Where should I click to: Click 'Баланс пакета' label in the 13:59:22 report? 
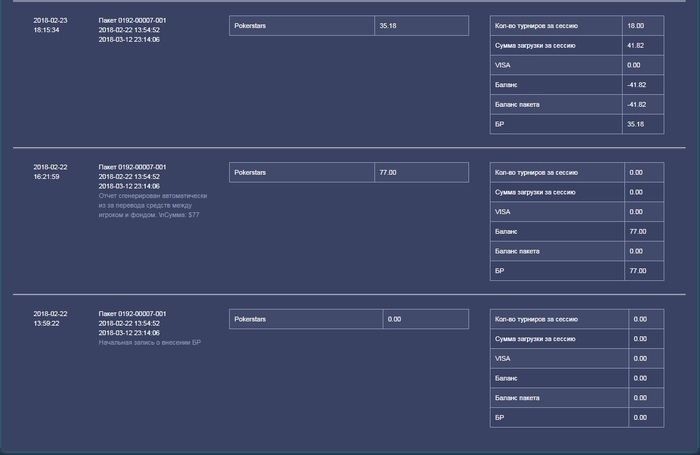coord(517,398)
